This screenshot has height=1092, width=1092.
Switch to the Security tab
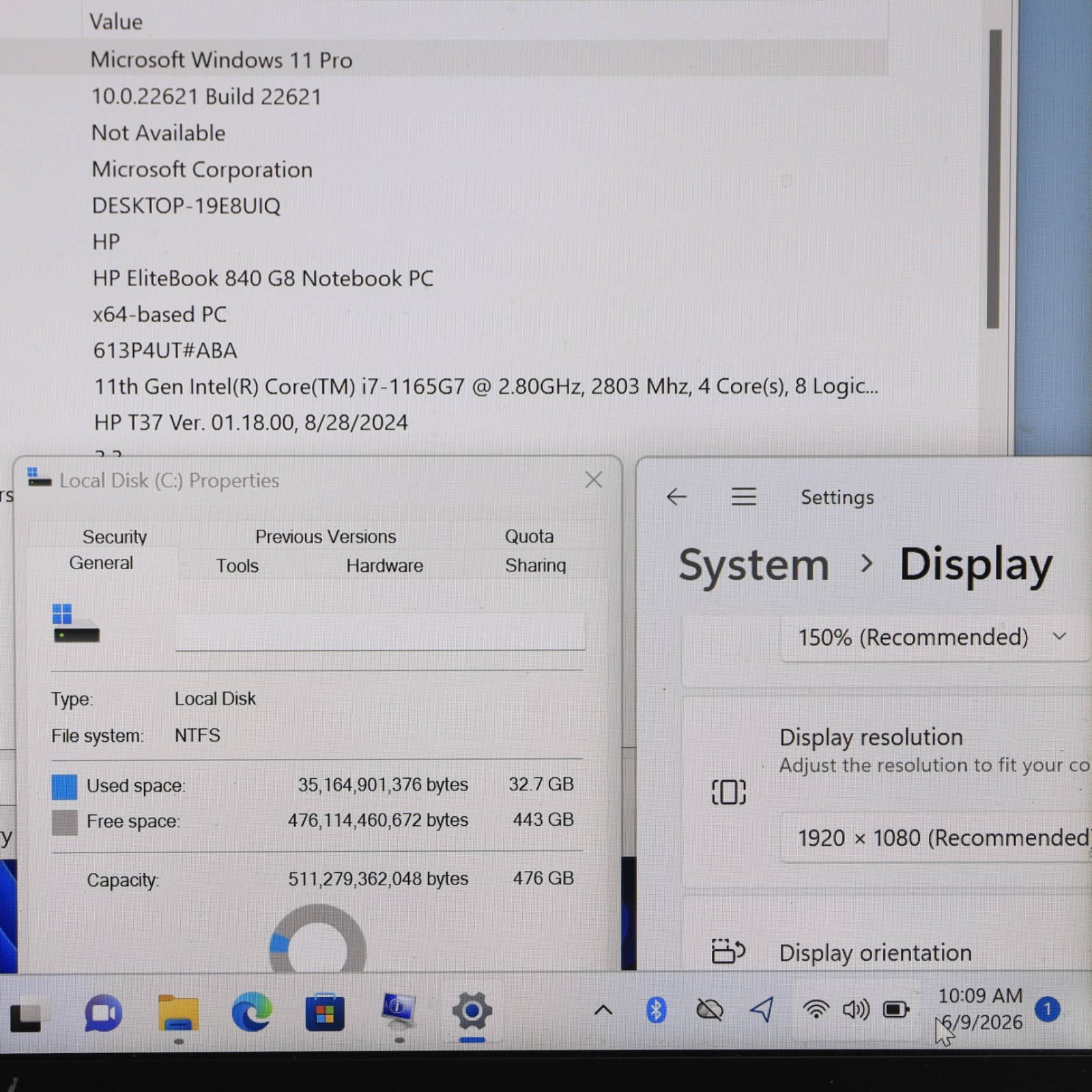(115, 536)
